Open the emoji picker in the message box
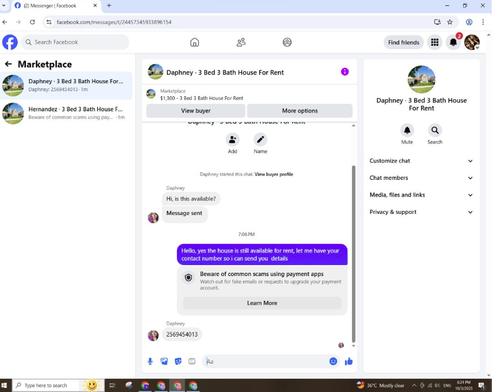Screen dimensions: 500x392 coord(333,361)
